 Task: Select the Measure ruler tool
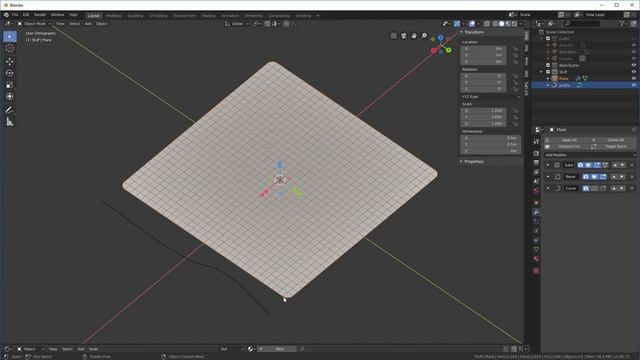click(10, 122)
